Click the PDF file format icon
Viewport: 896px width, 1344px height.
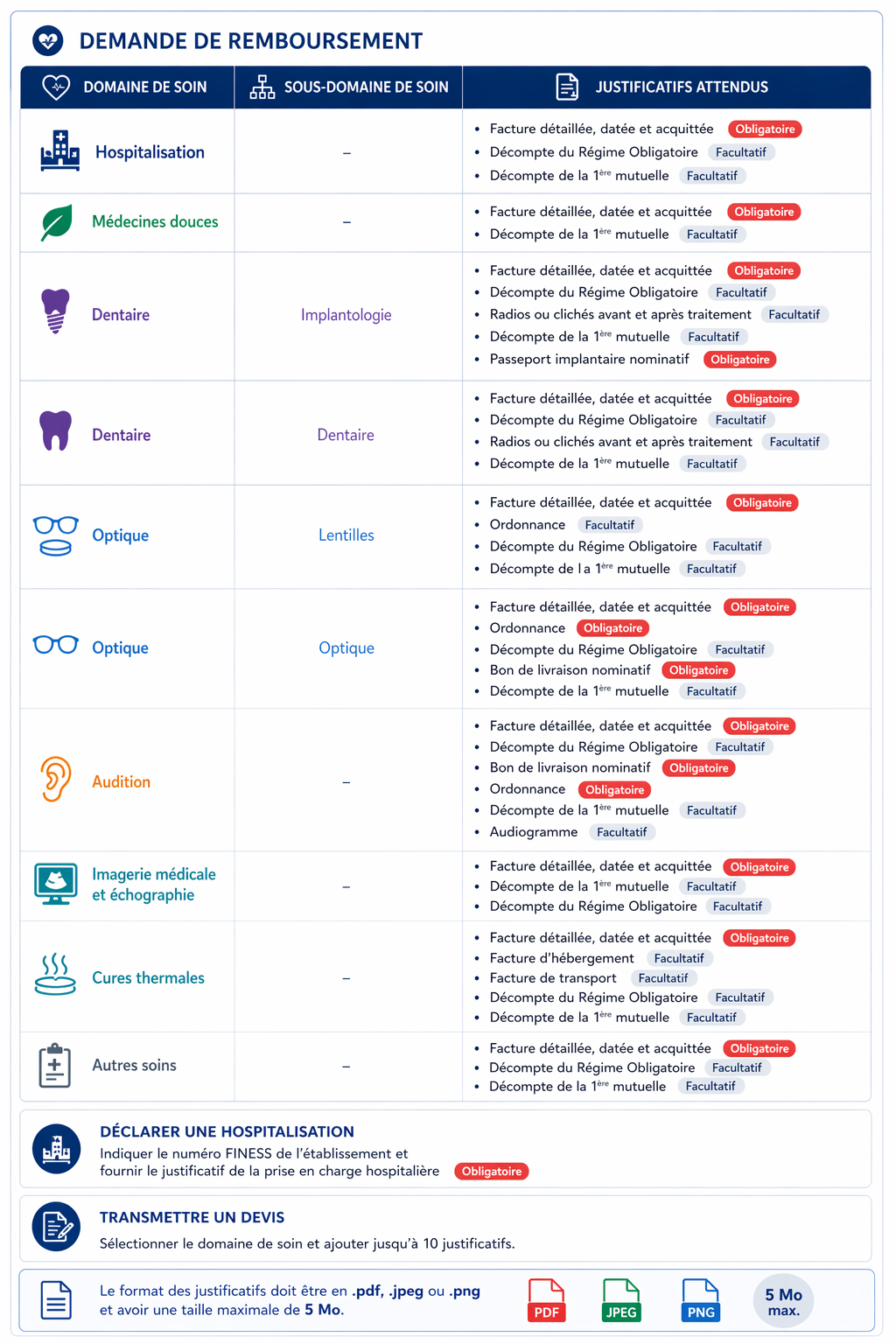coord(547,1300)
